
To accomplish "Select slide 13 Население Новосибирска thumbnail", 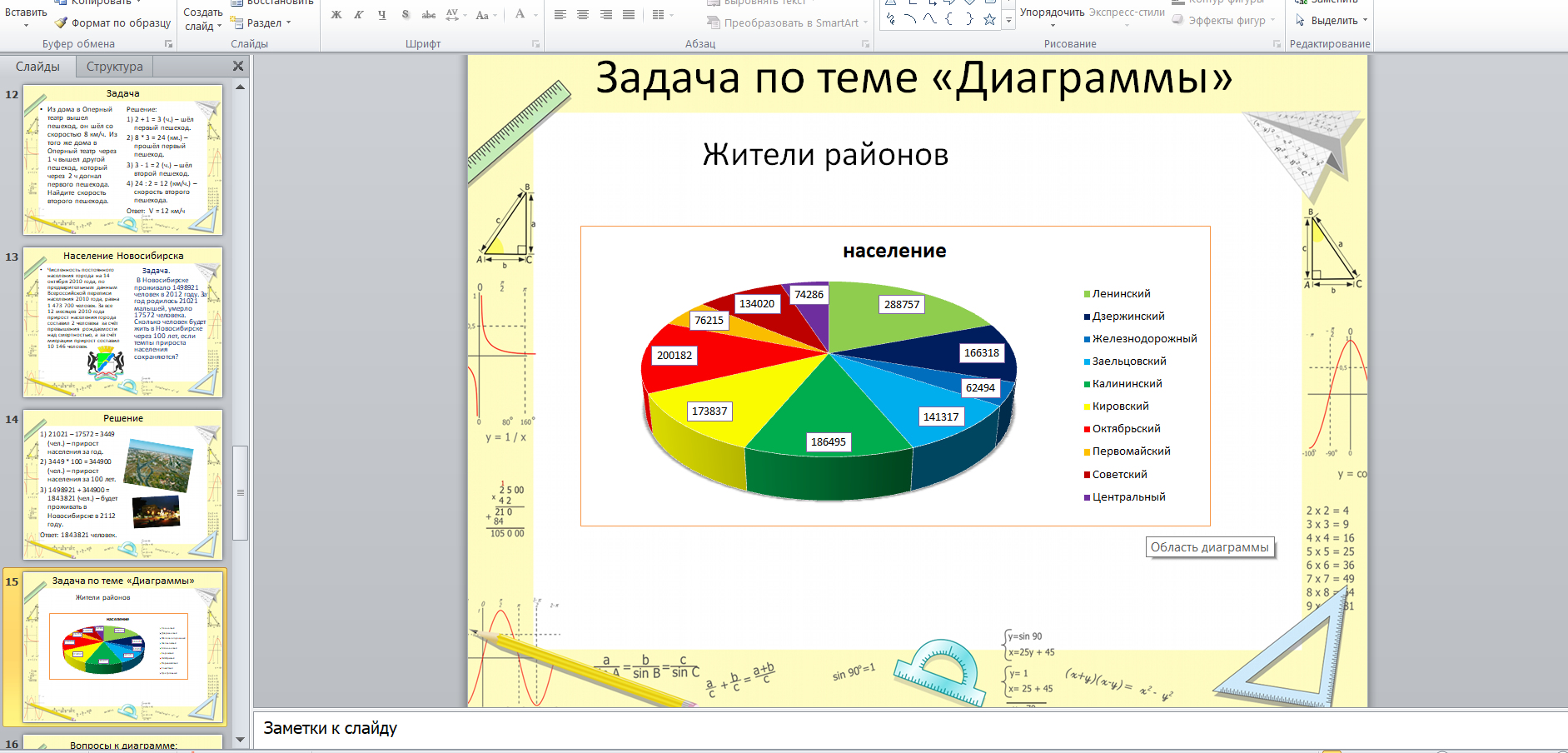I will [x=123, y=322].
